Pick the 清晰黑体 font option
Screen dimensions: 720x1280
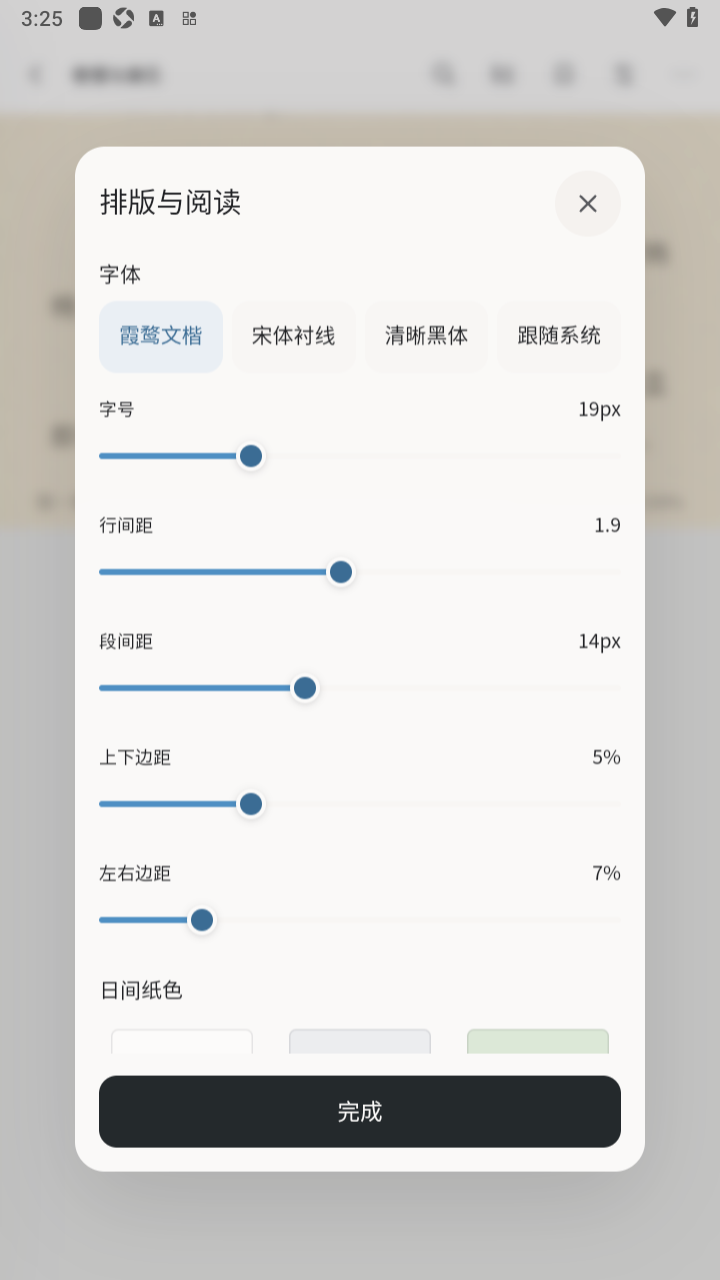426,336
